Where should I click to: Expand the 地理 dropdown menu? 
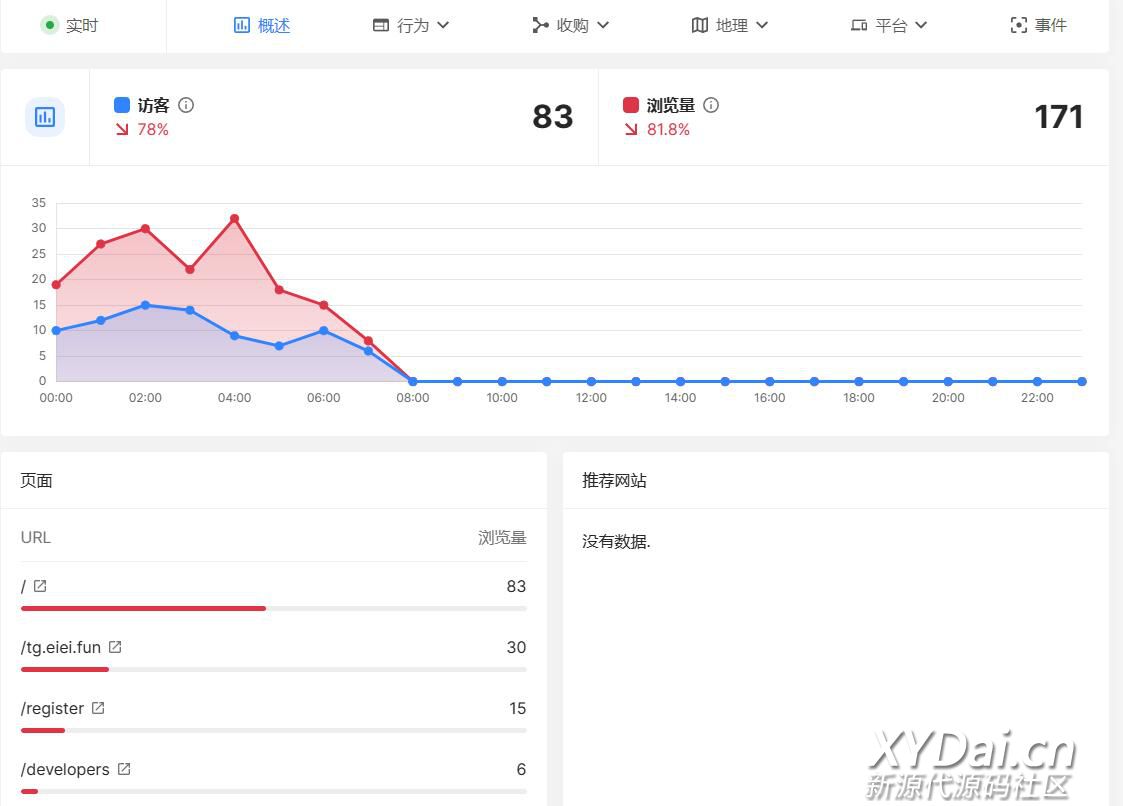point(730,25)
